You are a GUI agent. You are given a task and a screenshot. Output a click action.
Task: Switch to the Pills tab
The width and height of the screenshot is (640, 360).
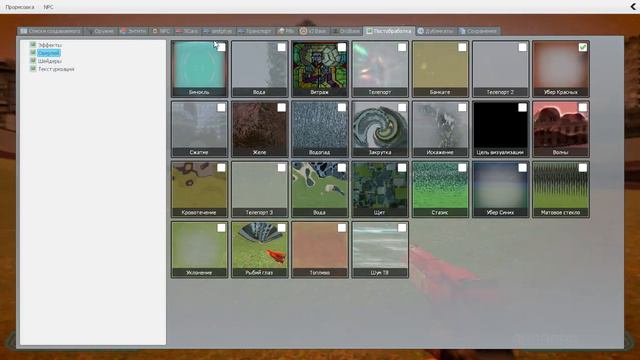pos(286,31)
